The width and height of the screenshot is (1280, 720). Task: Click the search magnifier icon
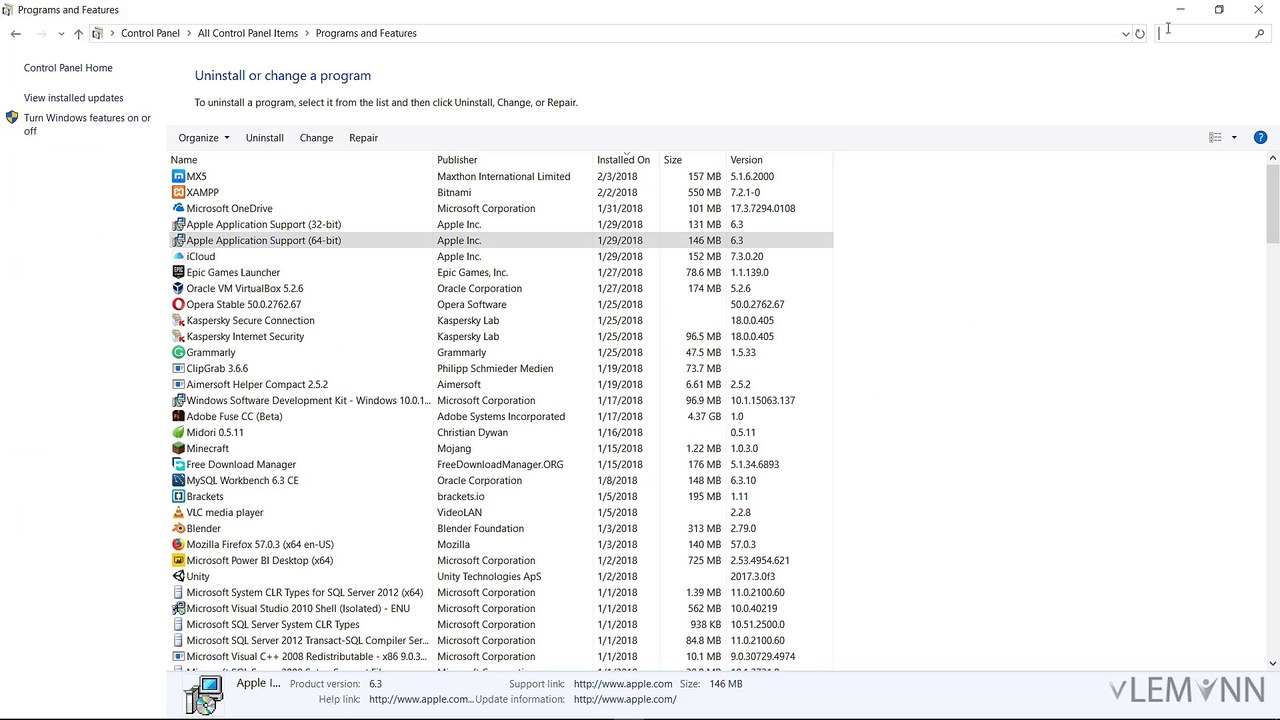pyautogui.click(x=1259, y=33)
